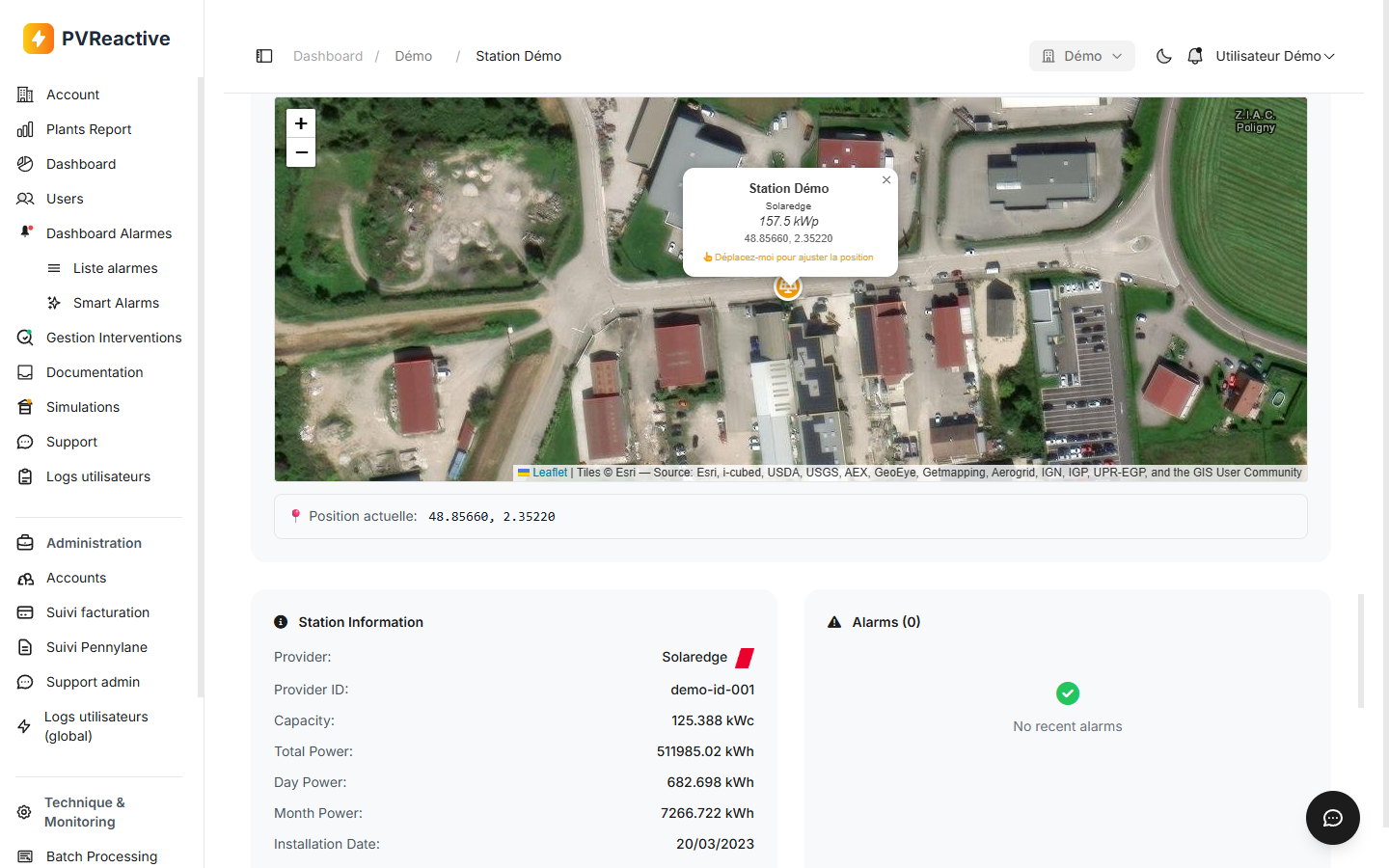Click the Installation Date 20/03/2023
1389x868 pixels.
point(715,844)
